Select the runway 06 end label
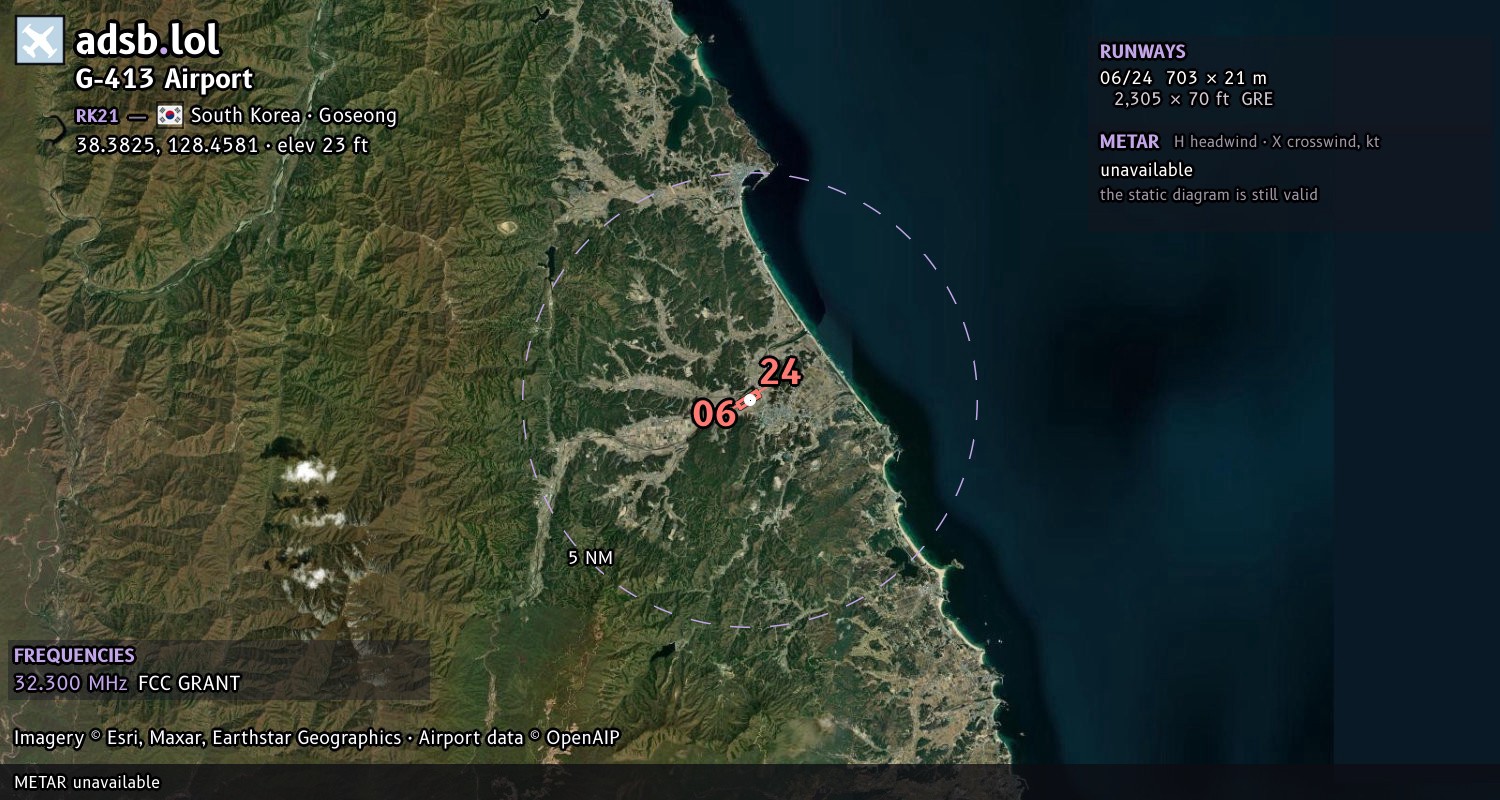 click(x=715, y=413)
